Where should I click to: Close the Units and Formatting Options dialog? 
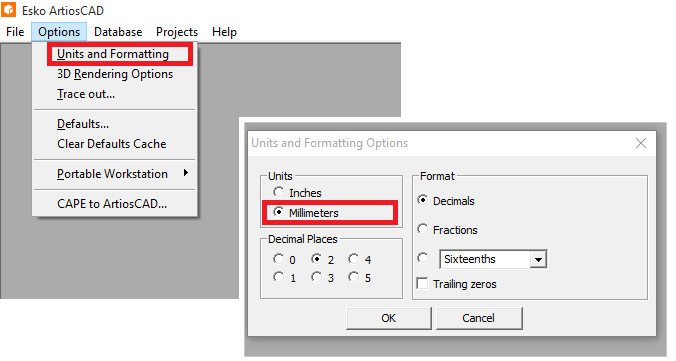coord(641,143)
